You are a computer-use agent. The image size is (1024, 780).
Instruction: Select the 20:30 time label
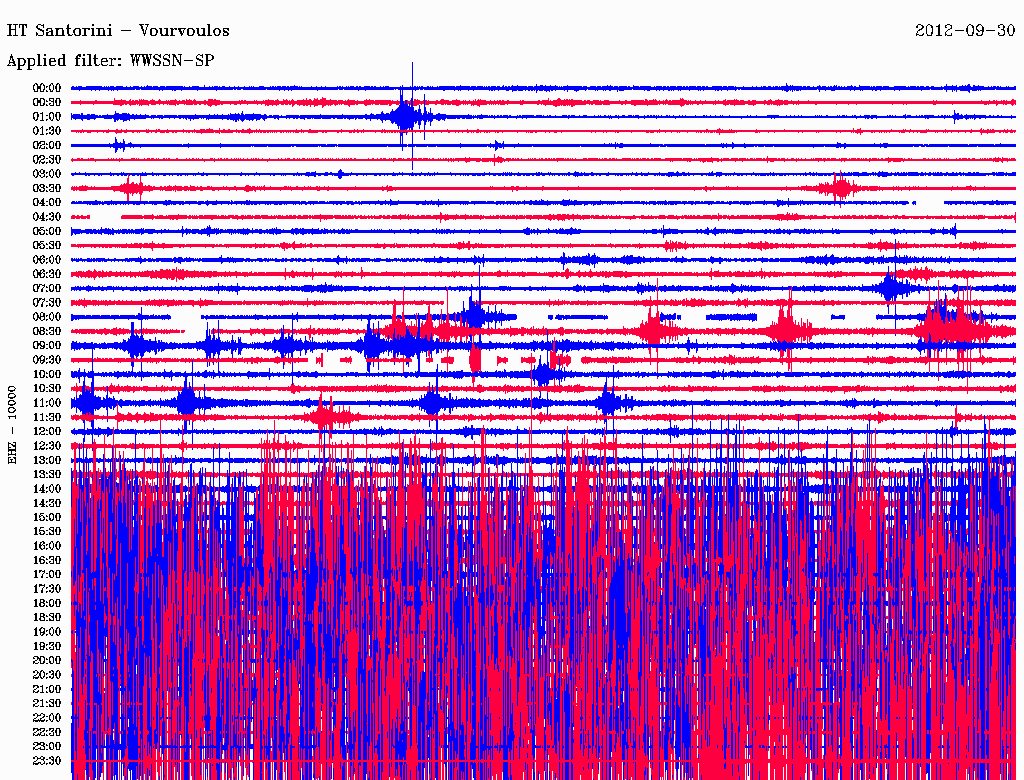coord(47,675)
